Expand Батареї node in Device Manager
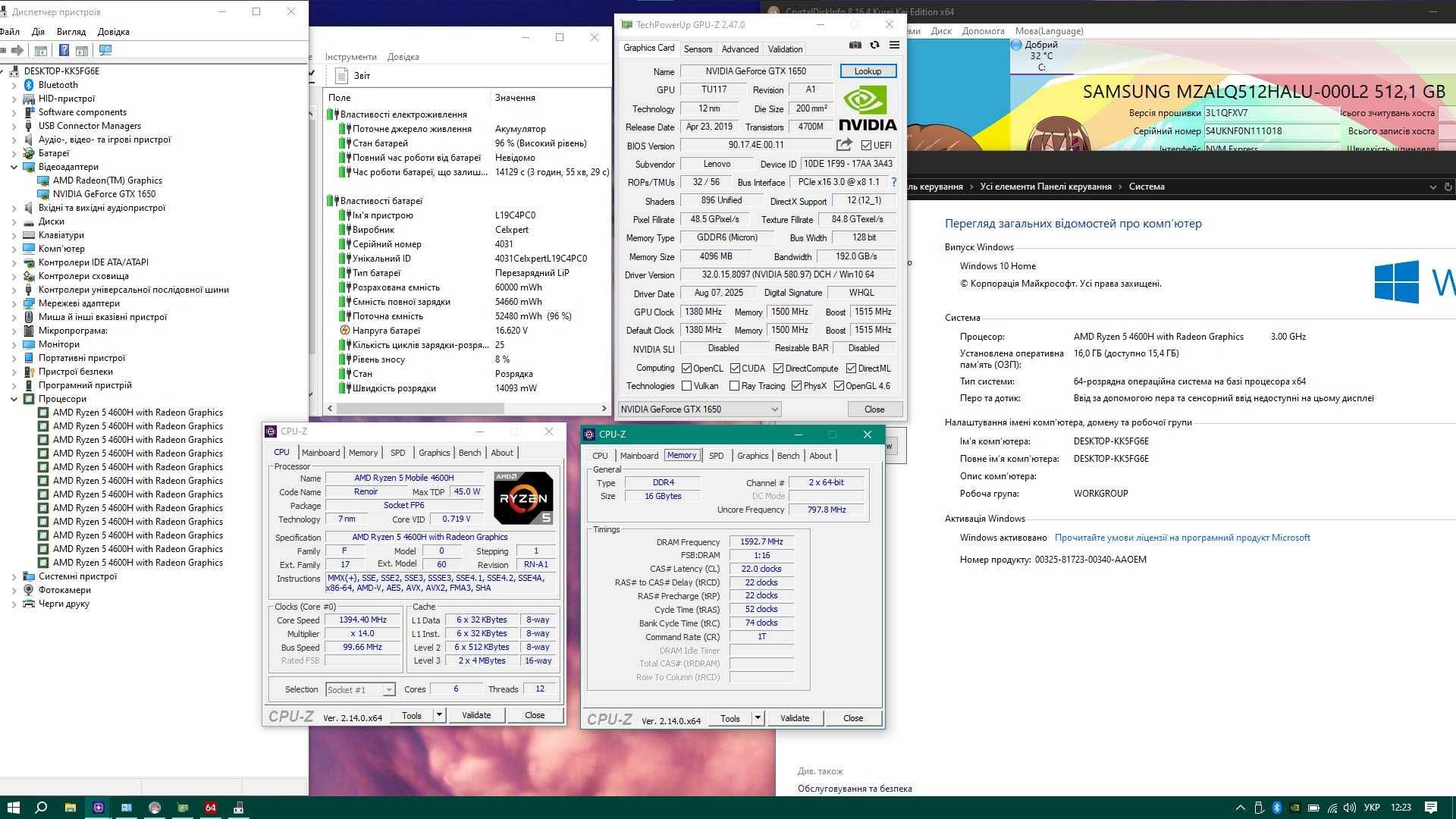The image size is (1456, 819). point(14,153)
